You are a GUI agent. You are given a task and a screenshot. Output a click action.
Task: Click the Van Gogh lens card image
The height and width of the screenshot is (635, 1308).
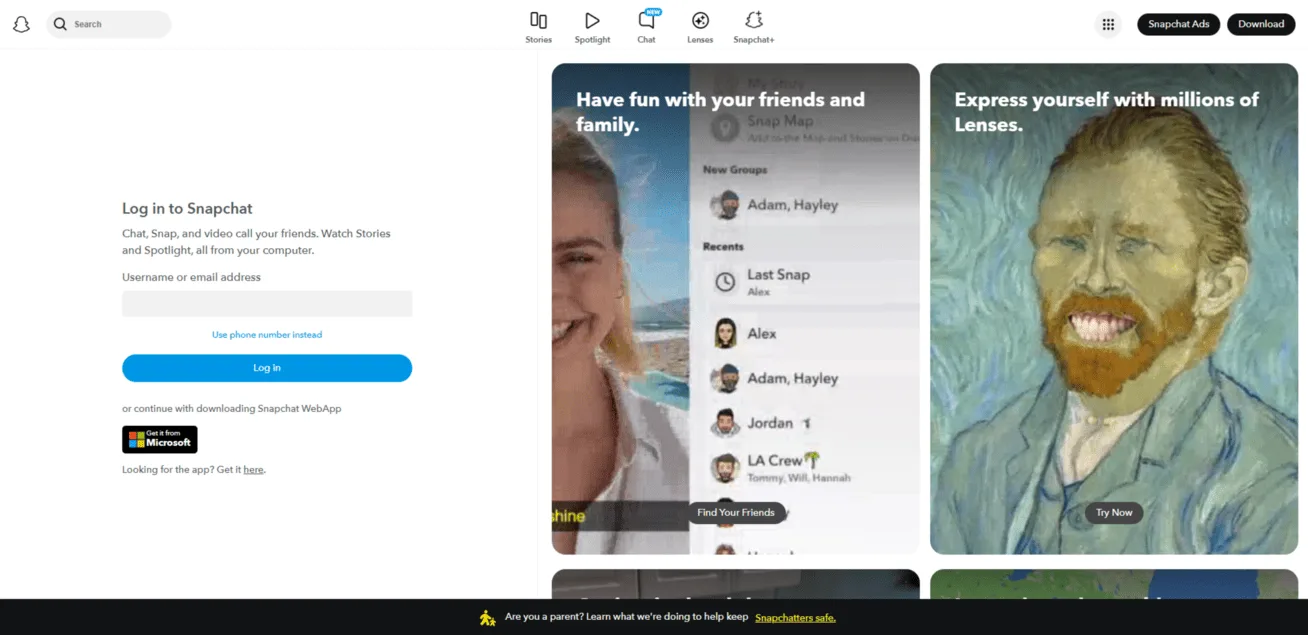(1114, 309)
